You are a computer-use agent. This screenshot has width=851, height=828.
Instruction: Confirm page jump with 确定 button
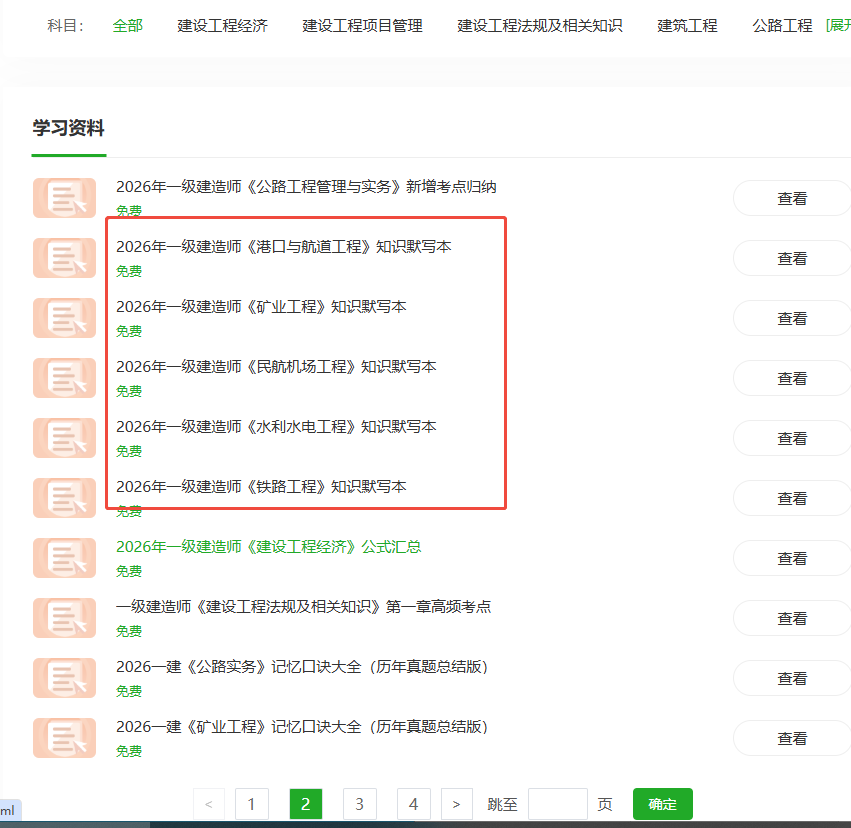pyautogui.click(x=663, y=804)
